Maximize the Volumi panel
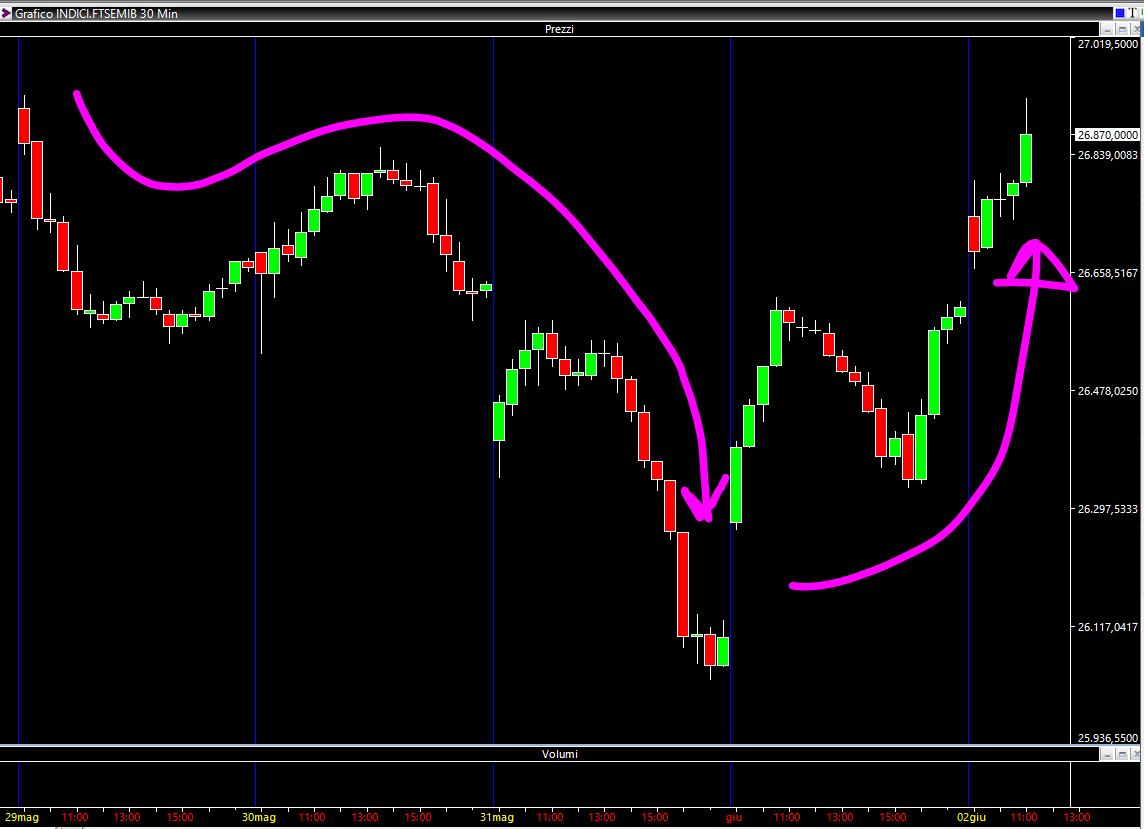 point(1122,755)
